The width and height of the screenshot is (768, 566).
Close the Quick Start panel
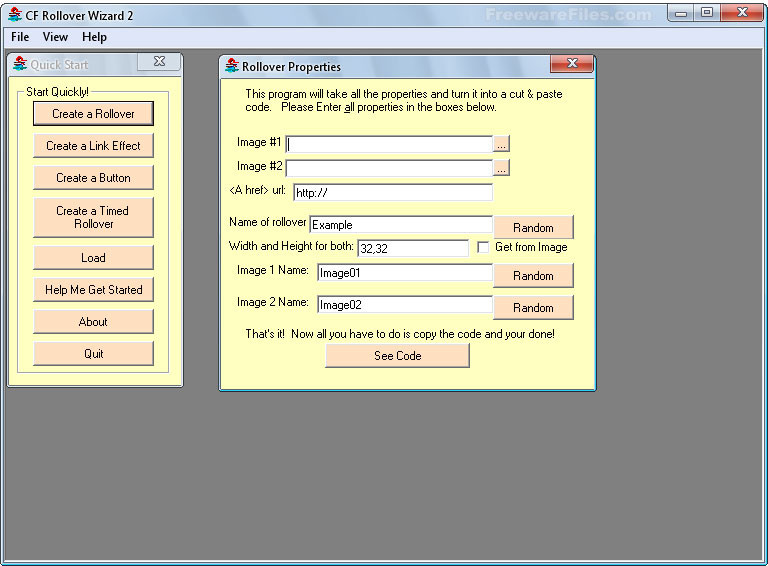159,62
